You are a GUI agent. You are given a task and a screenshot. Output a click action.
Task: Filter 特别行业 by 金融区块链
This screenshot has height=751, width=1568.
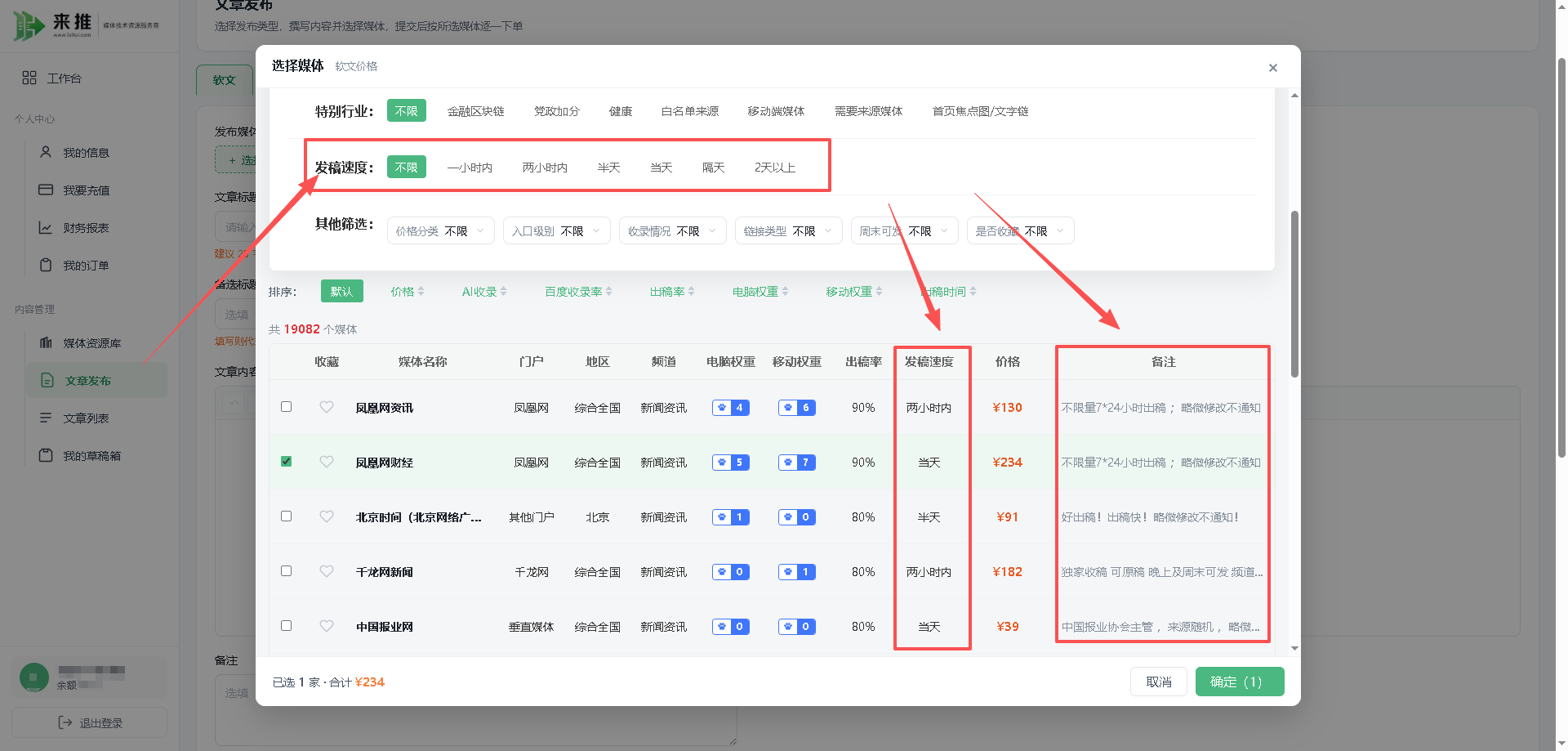click(x=475, y=111)
